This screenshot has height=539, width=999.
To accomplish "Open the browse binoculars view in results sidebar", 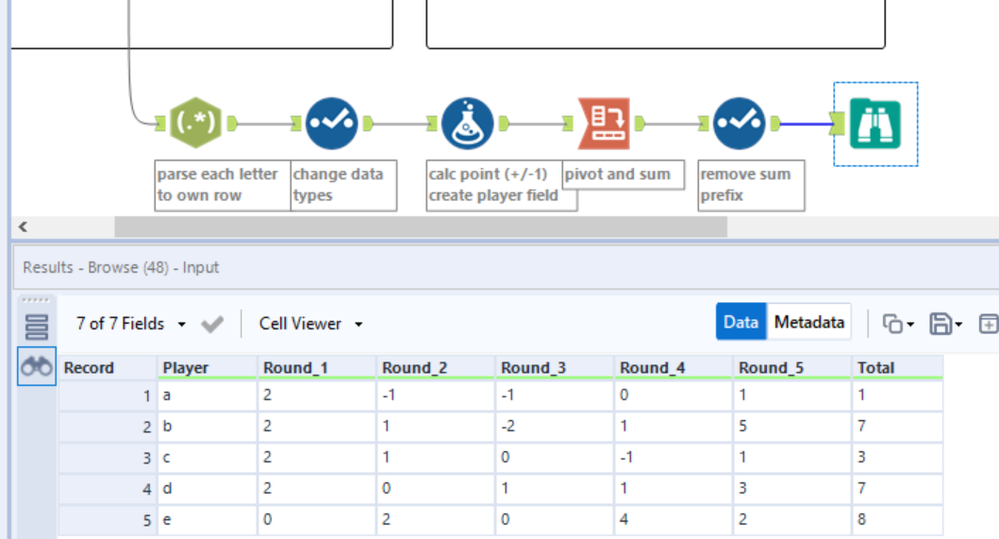I will [x=37, y=368].
